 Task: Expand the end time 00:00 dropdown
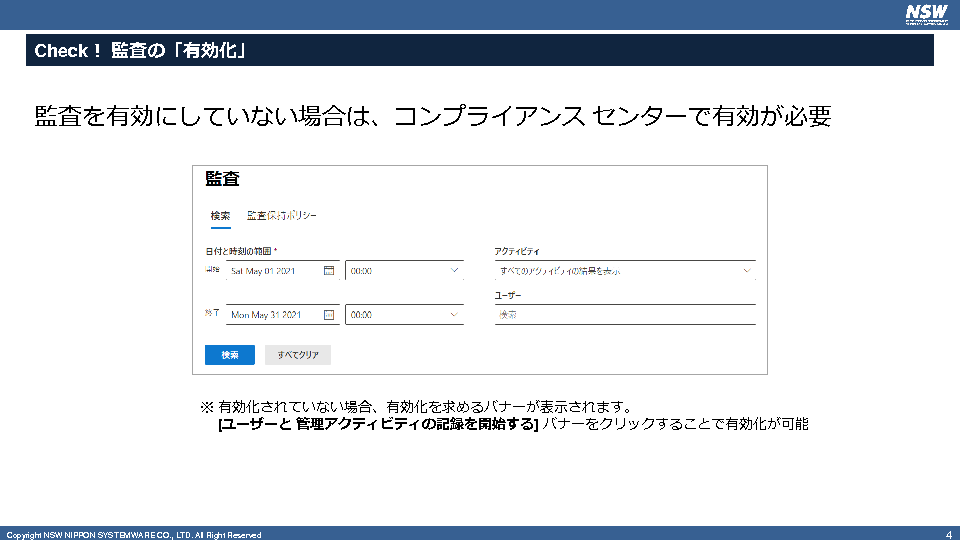[455, 314]
